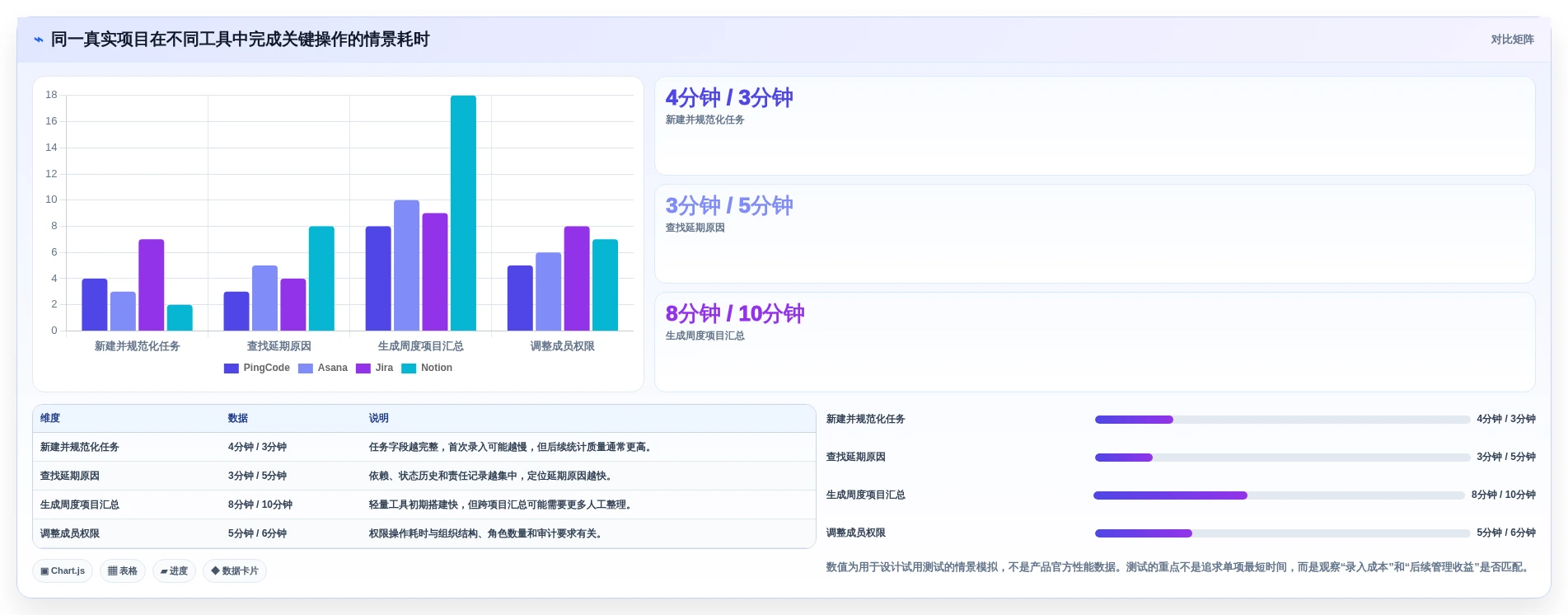Click the 调整成员权限 progress bar

[x=1282, y=533]
